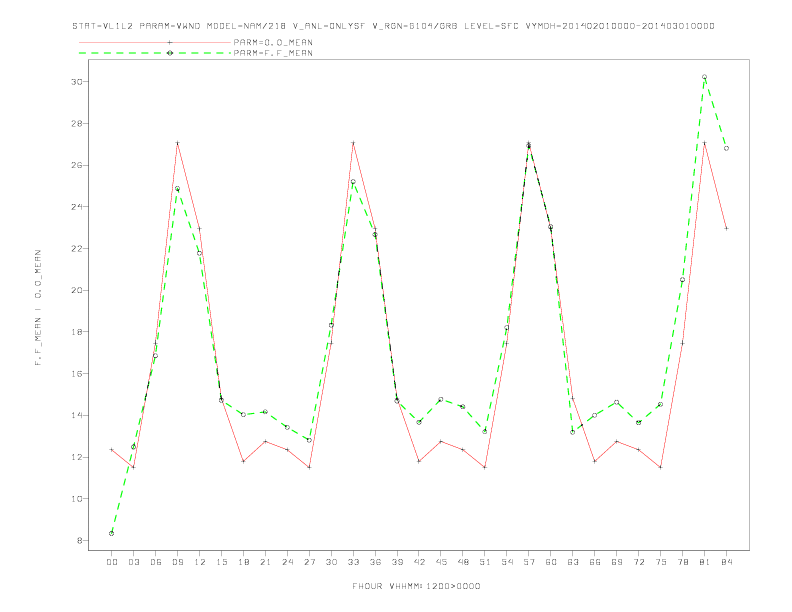The width and height of the screenshot is (792, 612).
Task: Click x-axis tick label 66
Action: pyautogui.click(x=595, y=562)
